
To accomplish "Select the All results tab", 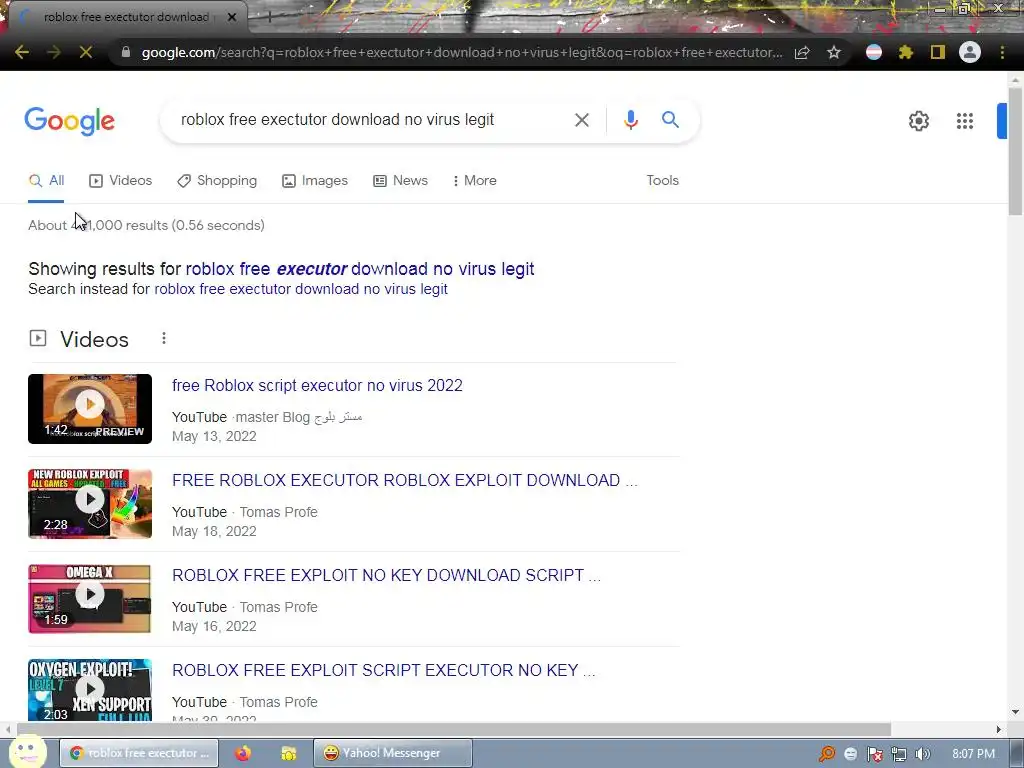I will pos(46,181).
